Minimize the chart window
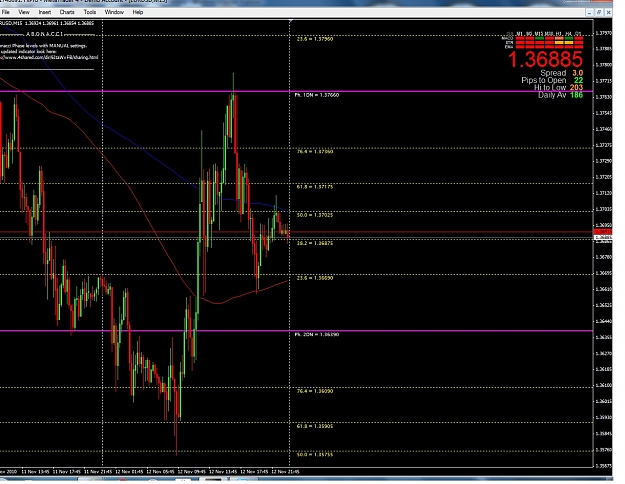 click(x=590, y=12)
